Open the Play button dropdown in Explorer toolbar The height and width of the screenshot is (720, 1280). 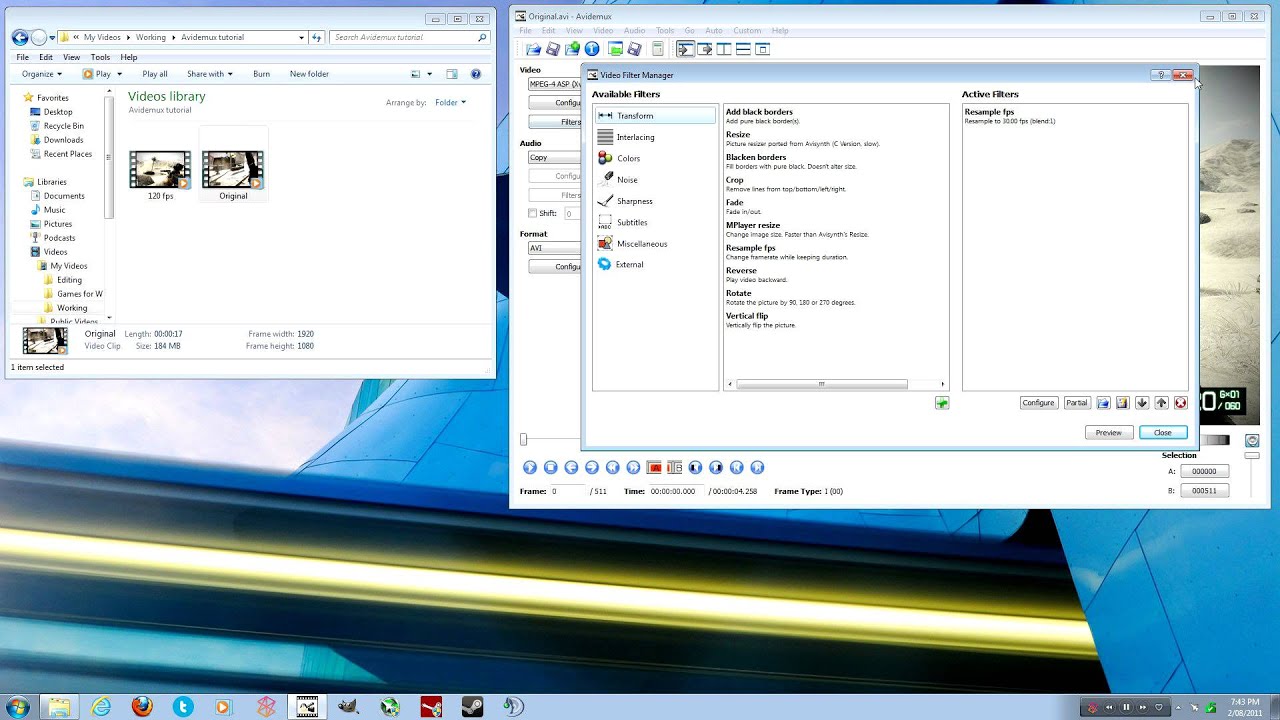[119, 74]
